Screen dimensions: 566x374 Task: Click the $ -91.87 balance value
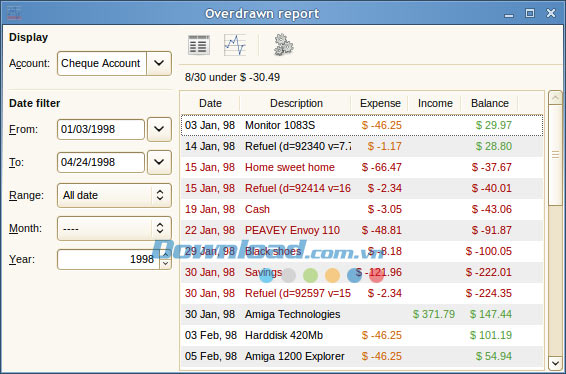pyautogui.click(x=492, y=230)
